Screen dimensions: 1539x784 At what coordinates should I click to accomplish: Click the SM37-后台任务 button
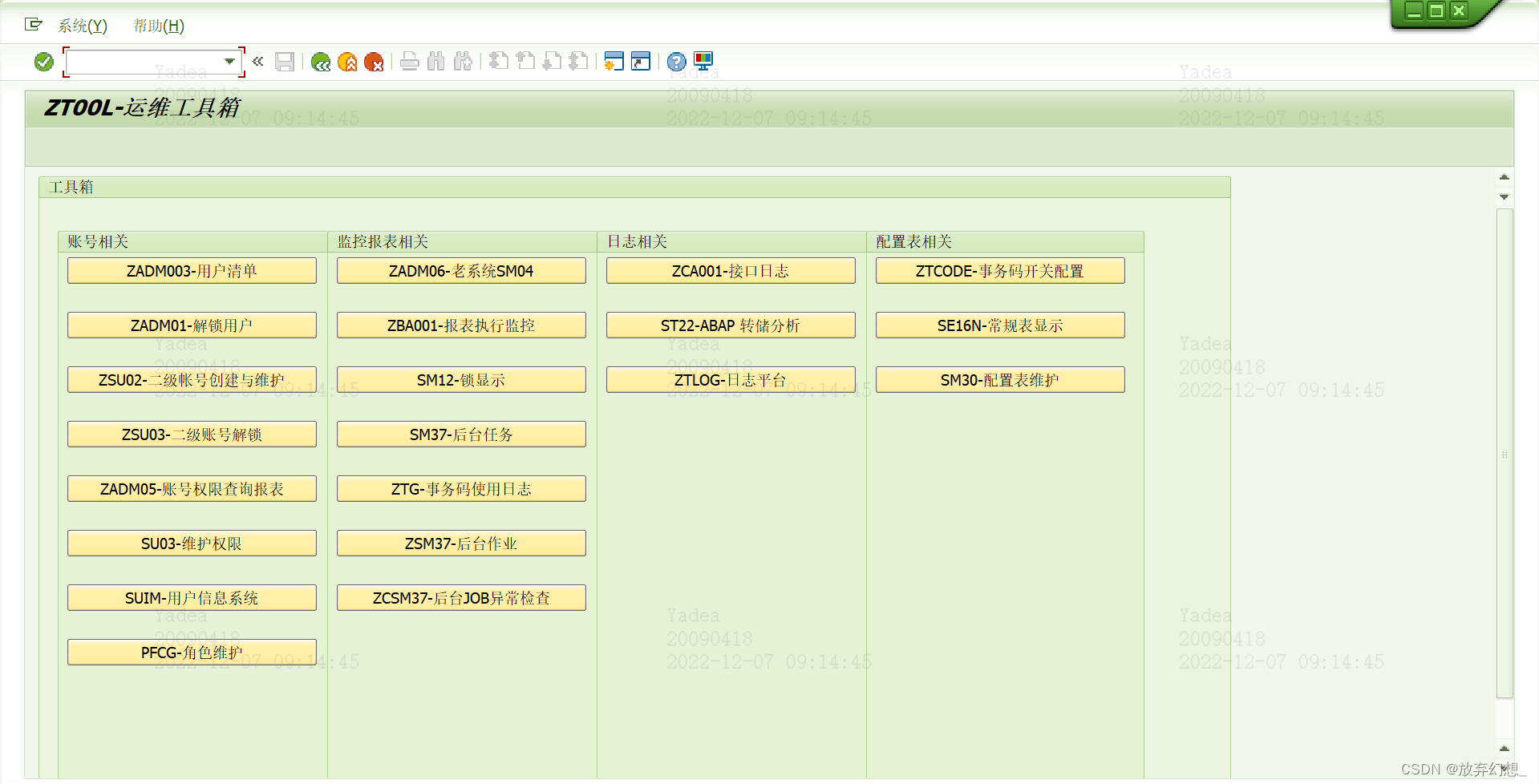click(x=461, y=434)
